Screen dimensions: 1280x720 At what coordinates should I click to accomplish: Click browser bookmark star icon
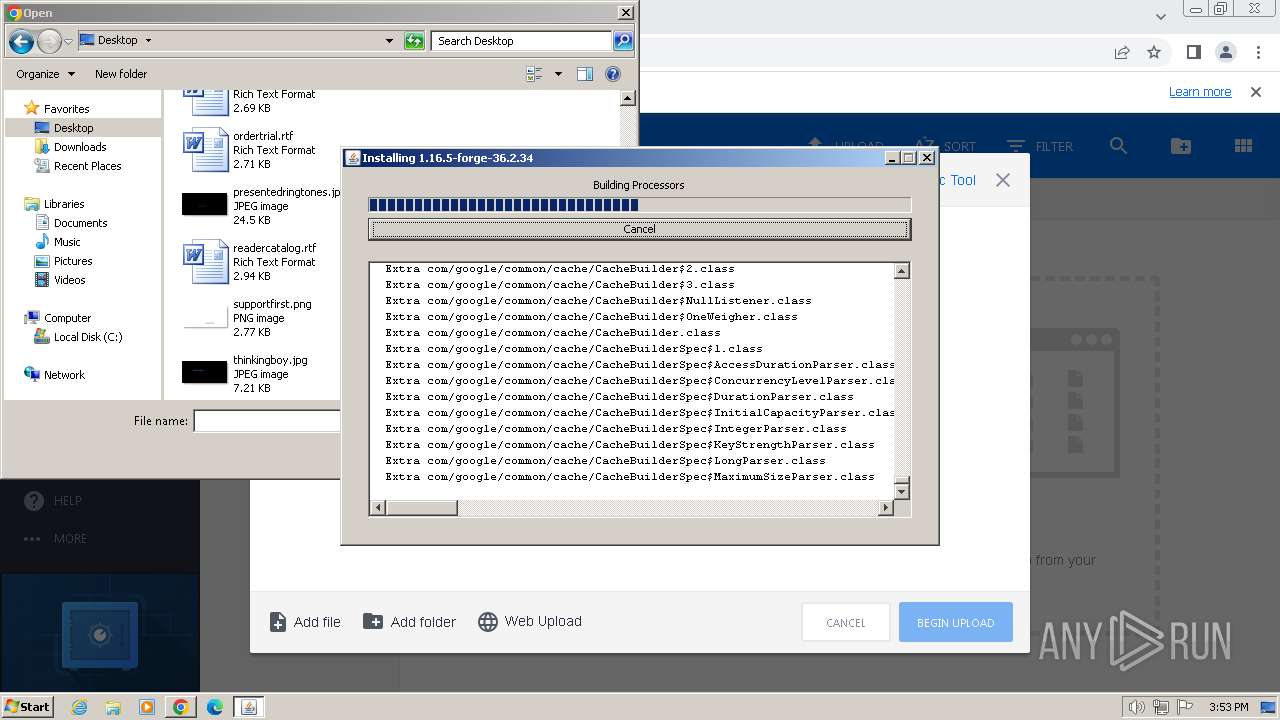1154,52
